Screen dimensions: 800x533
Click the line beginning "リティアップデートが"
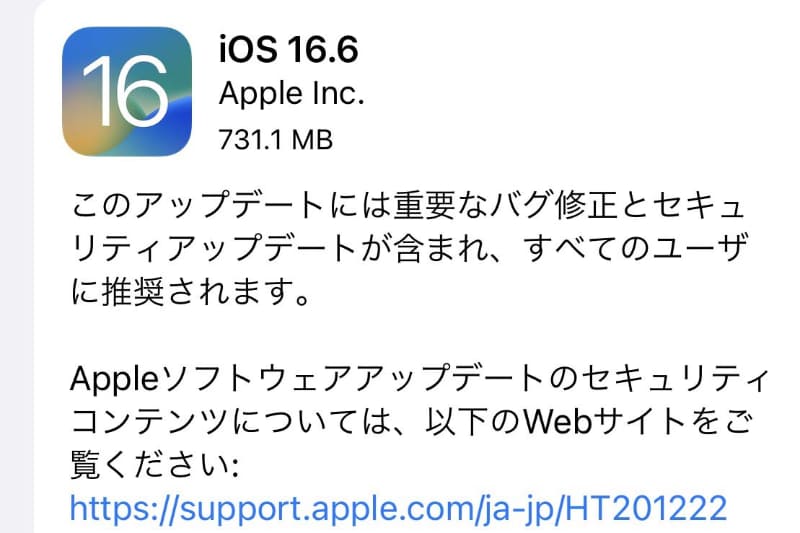(409, 248)
